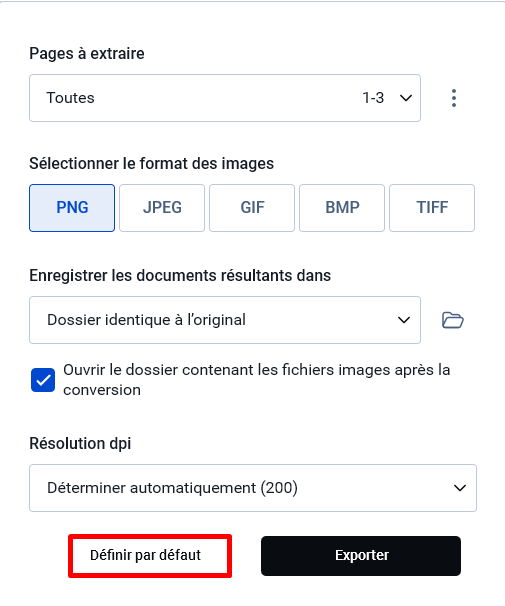Expand 'Déterminer automatiquement (200)' resolution dropdown

pyautogui.click(x=253, y=488)
